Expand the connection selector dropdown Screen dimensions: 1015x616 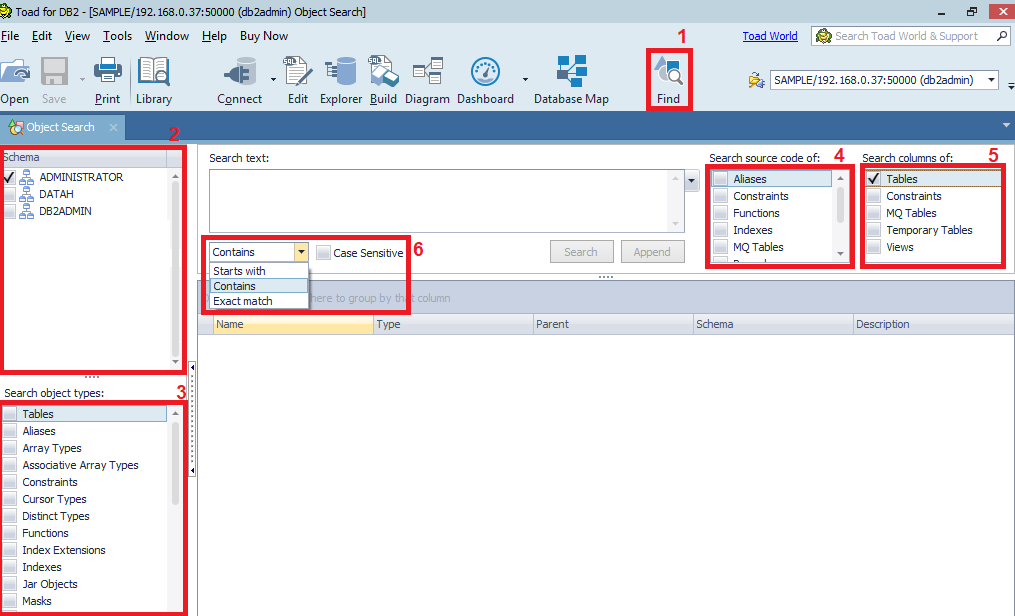991,80
